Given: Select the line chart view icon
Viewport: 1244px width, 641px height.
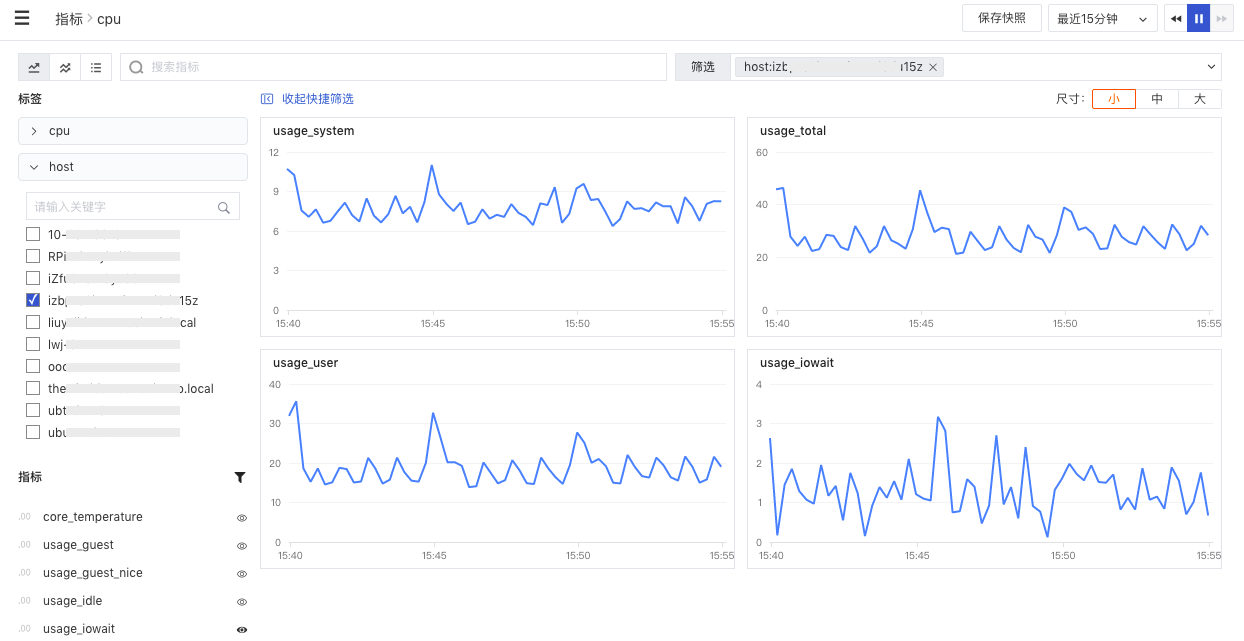Looking at the screenshot, I should coord(34,67).
